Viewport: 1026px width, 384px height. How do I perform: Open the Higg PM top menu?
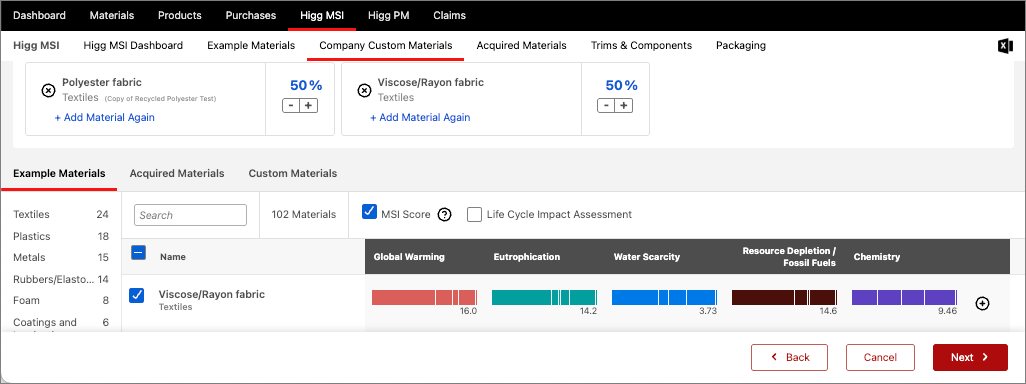(389, 15)
